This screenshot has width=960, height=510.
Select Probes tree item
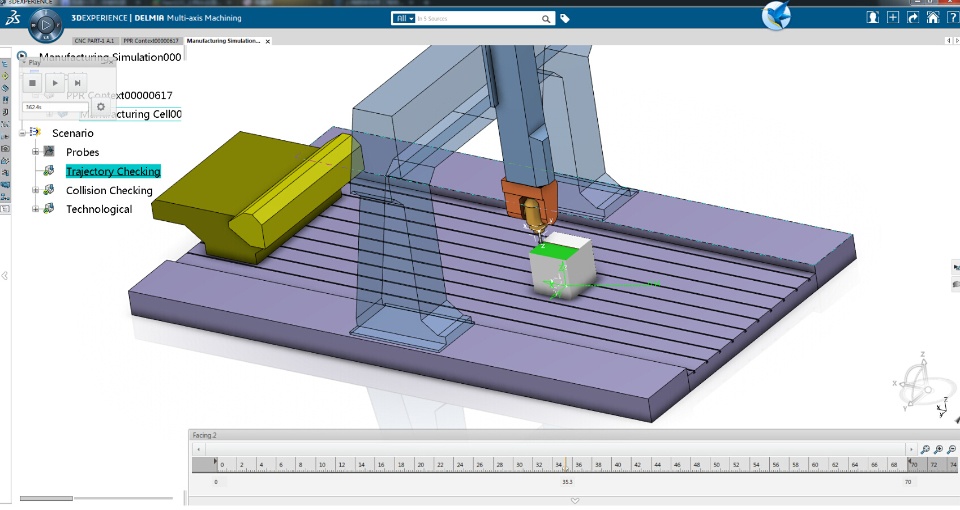coord(83,152)
